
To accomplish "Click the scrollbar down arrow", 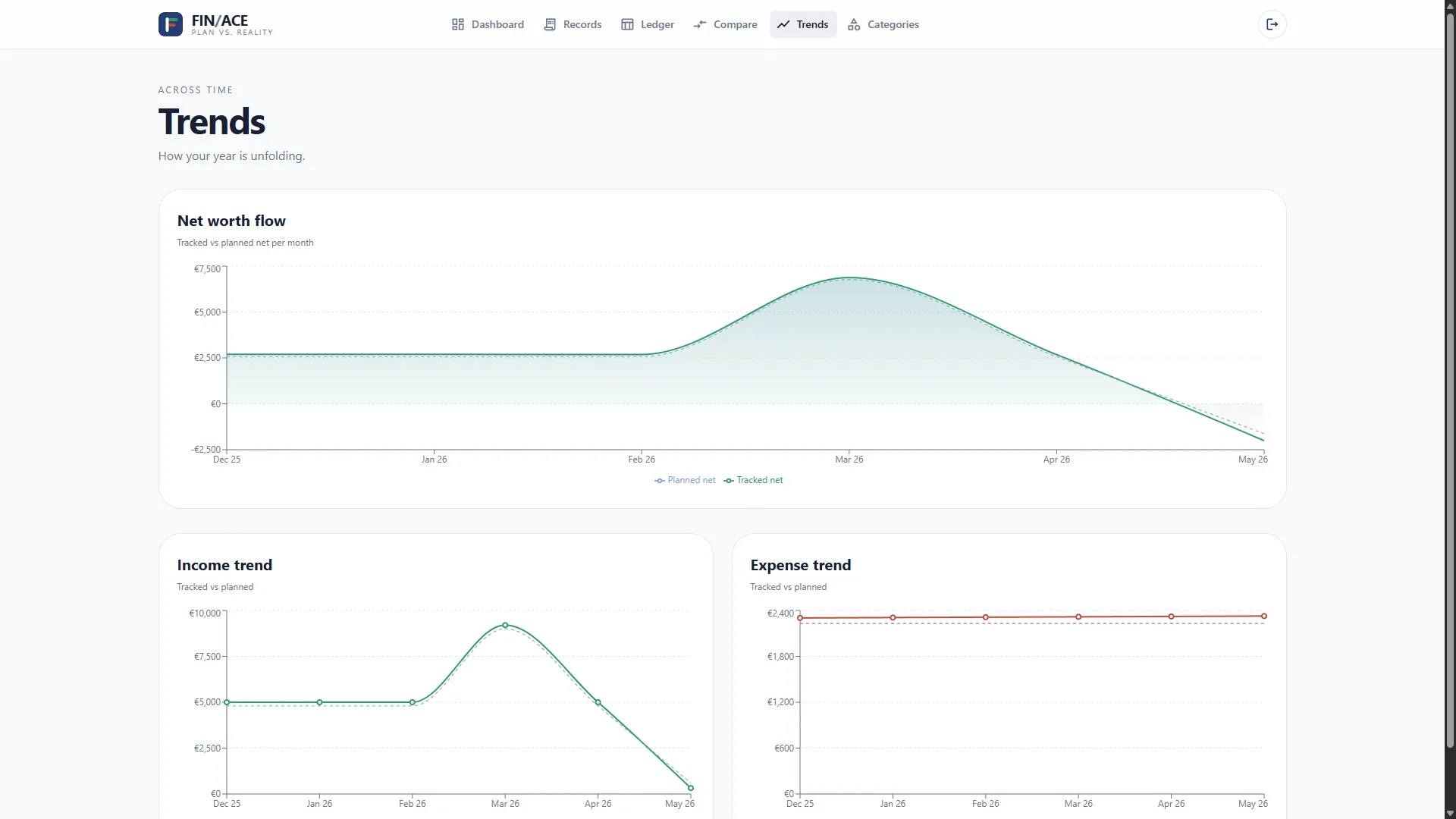I will click(x=1450, y=813).
